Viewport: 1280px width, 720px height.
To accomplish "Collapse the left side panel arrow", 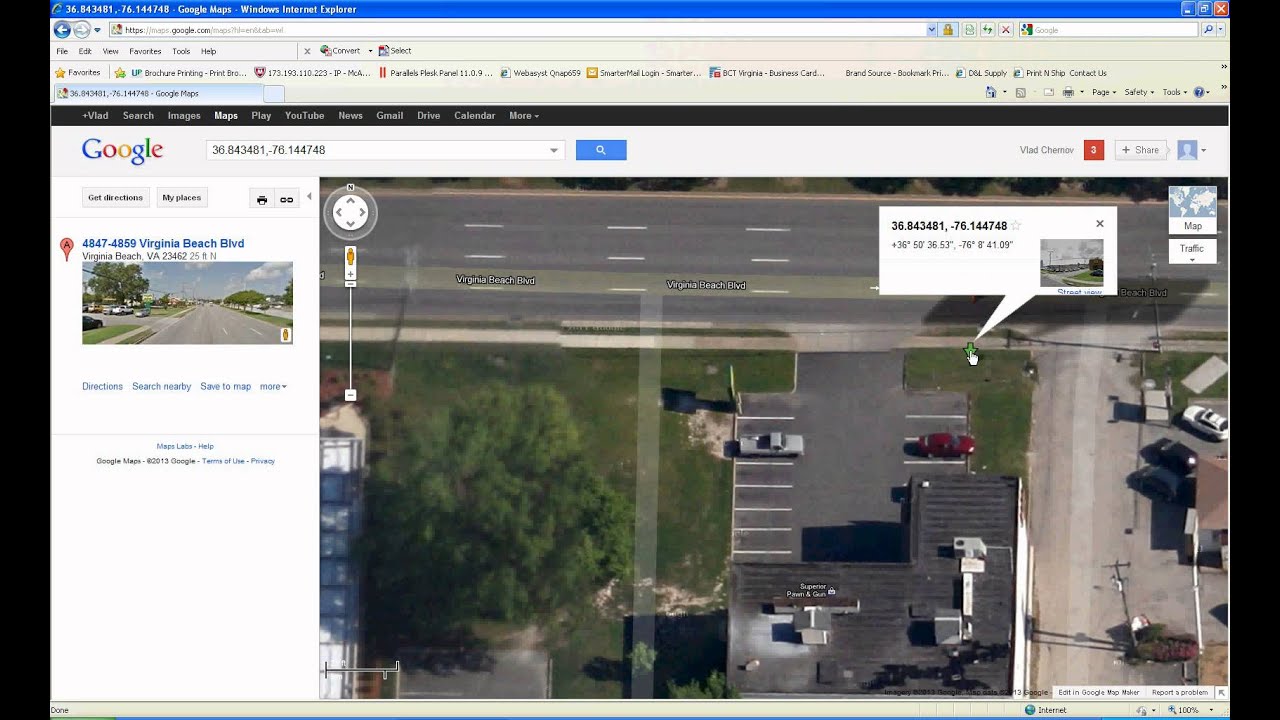I will (x=309, y=197).
